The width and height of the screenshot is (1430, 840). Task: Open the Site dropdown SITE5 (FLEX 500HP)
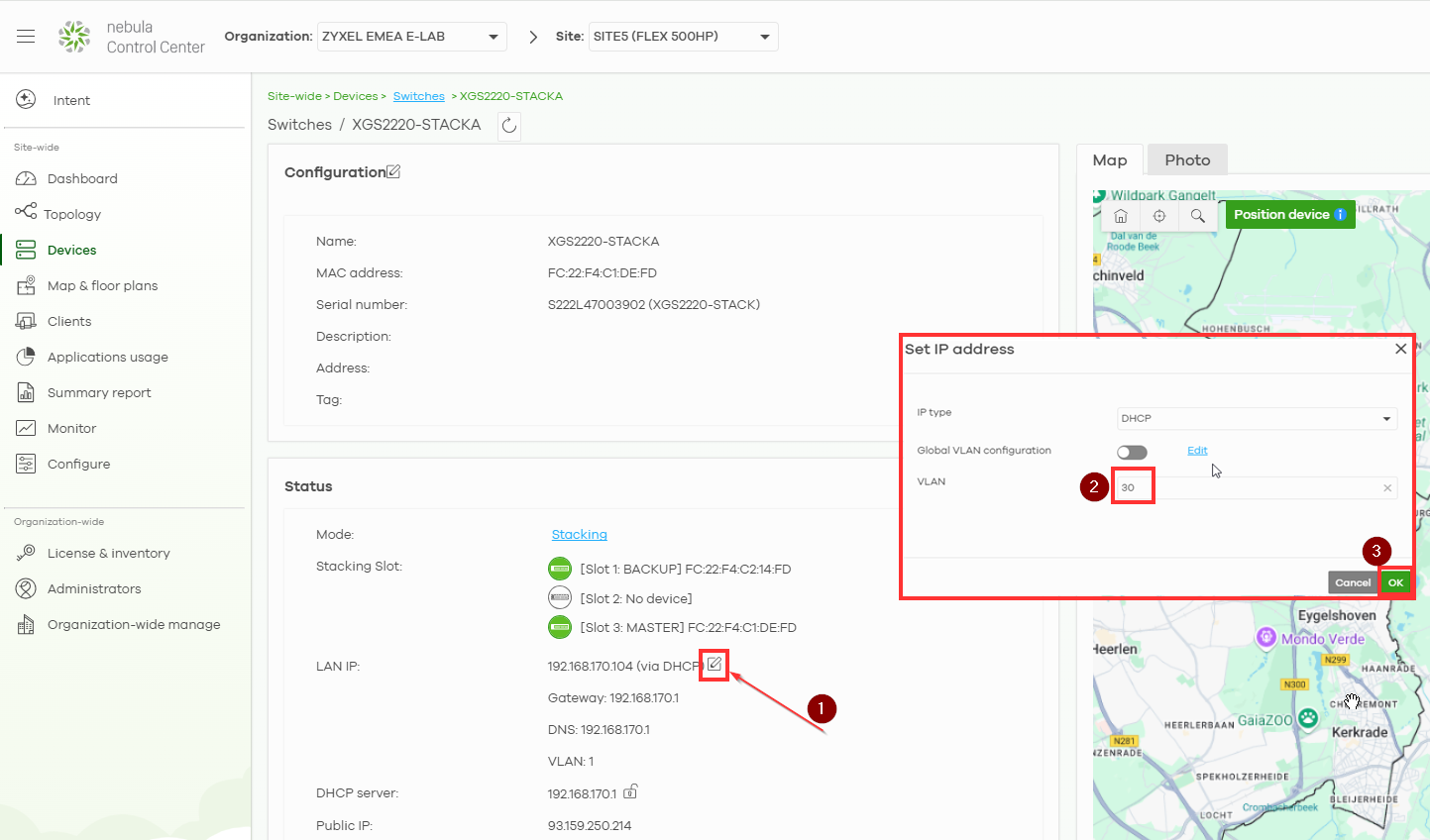click(x=683, y=37)
